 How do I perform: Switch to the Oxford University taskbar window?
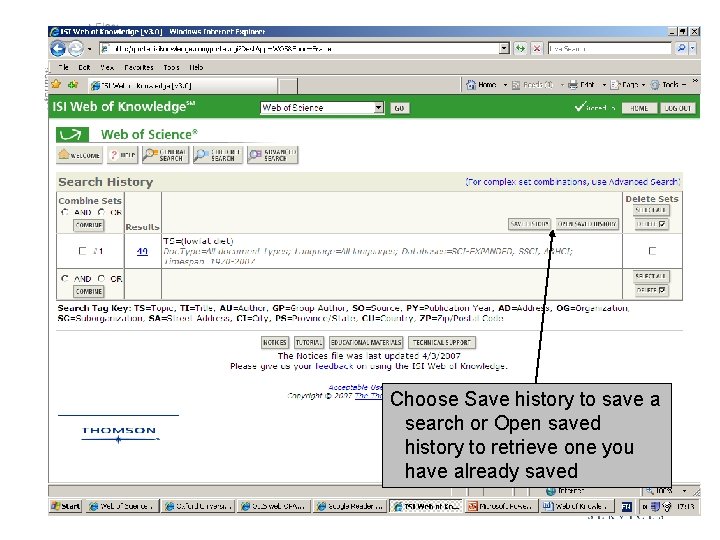[199, 506]
